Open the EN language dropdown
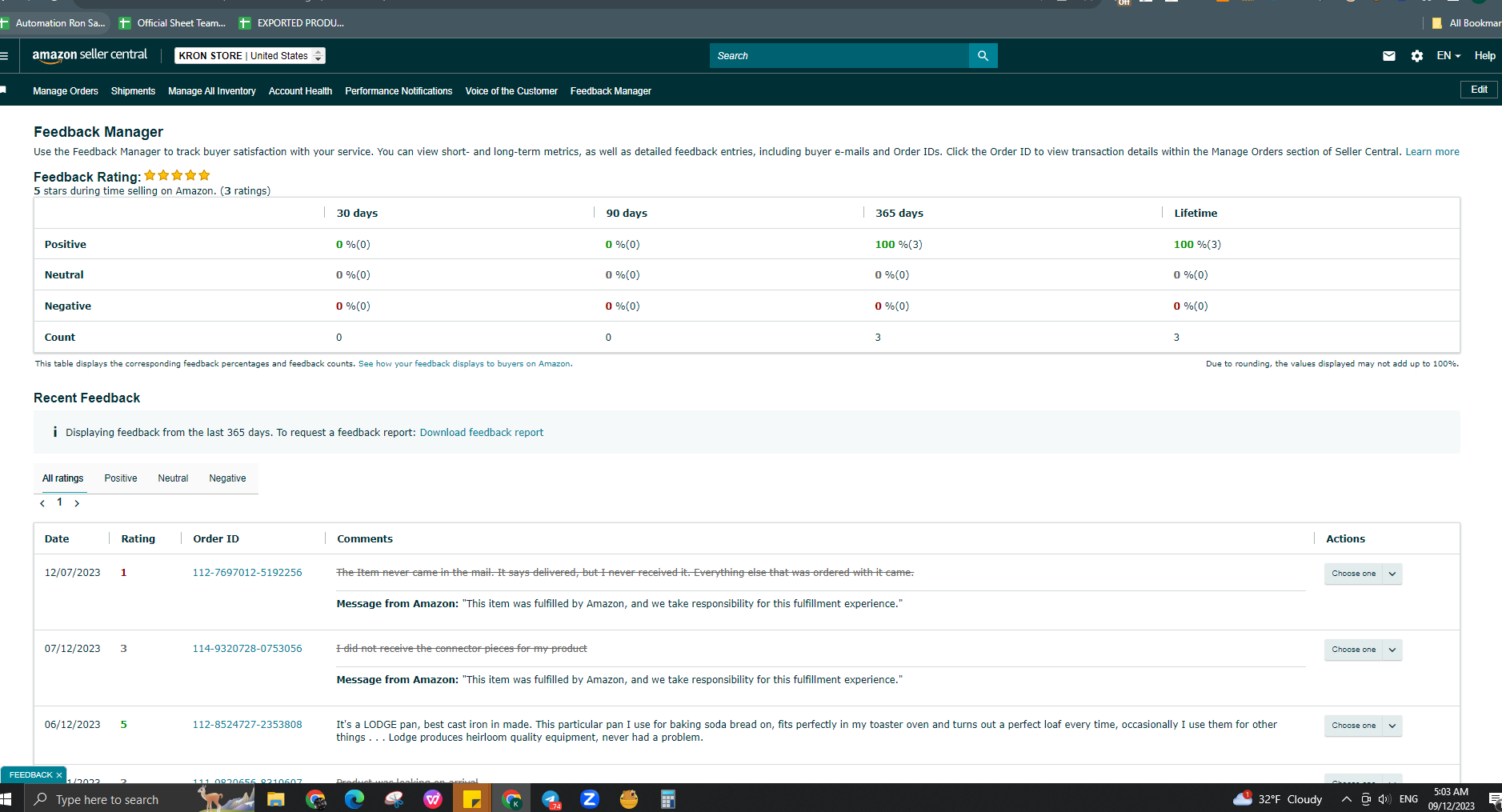 1448,56
